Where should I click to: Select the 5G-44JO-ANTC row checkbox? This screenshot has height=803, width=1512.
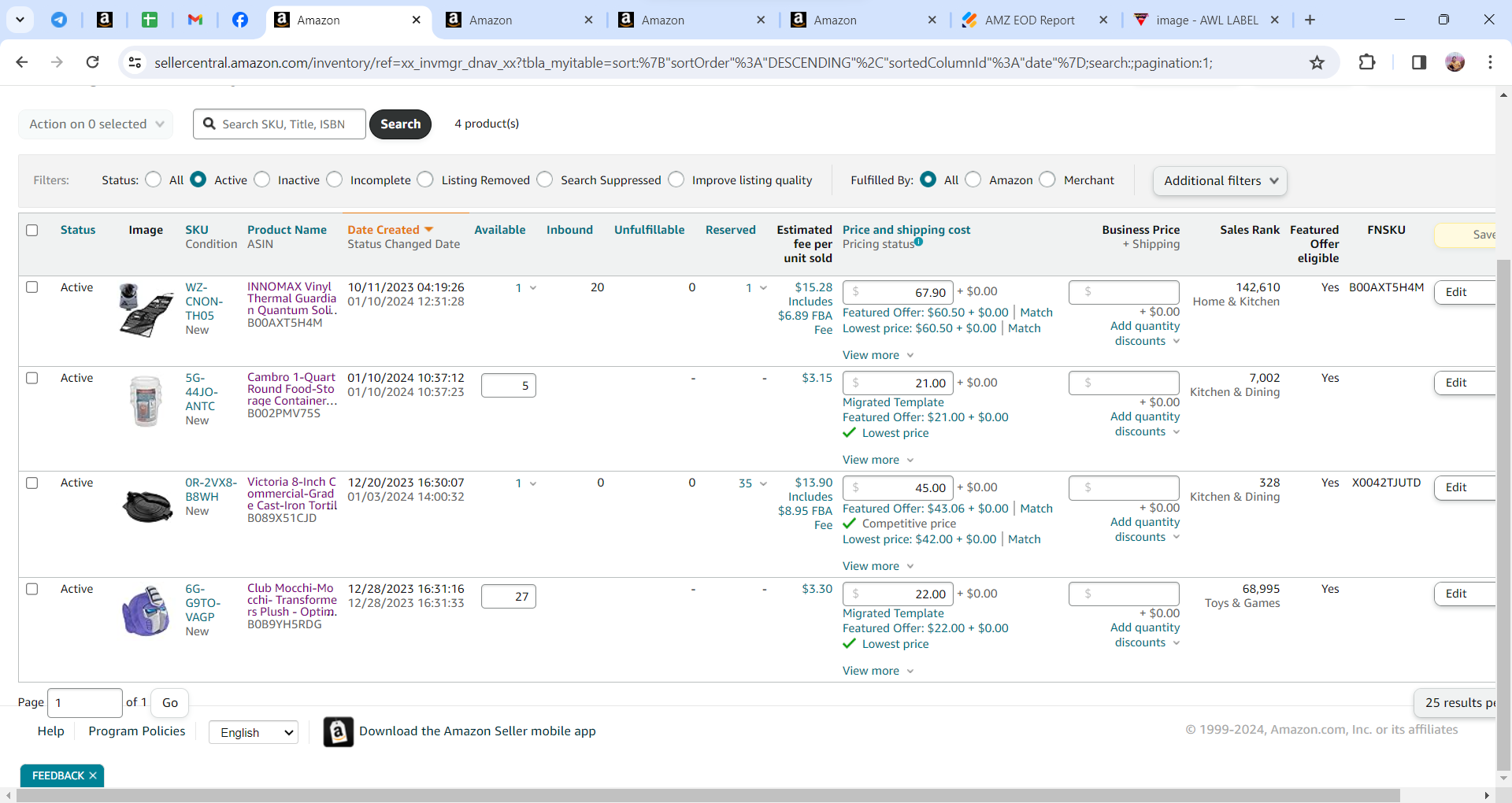32,377
